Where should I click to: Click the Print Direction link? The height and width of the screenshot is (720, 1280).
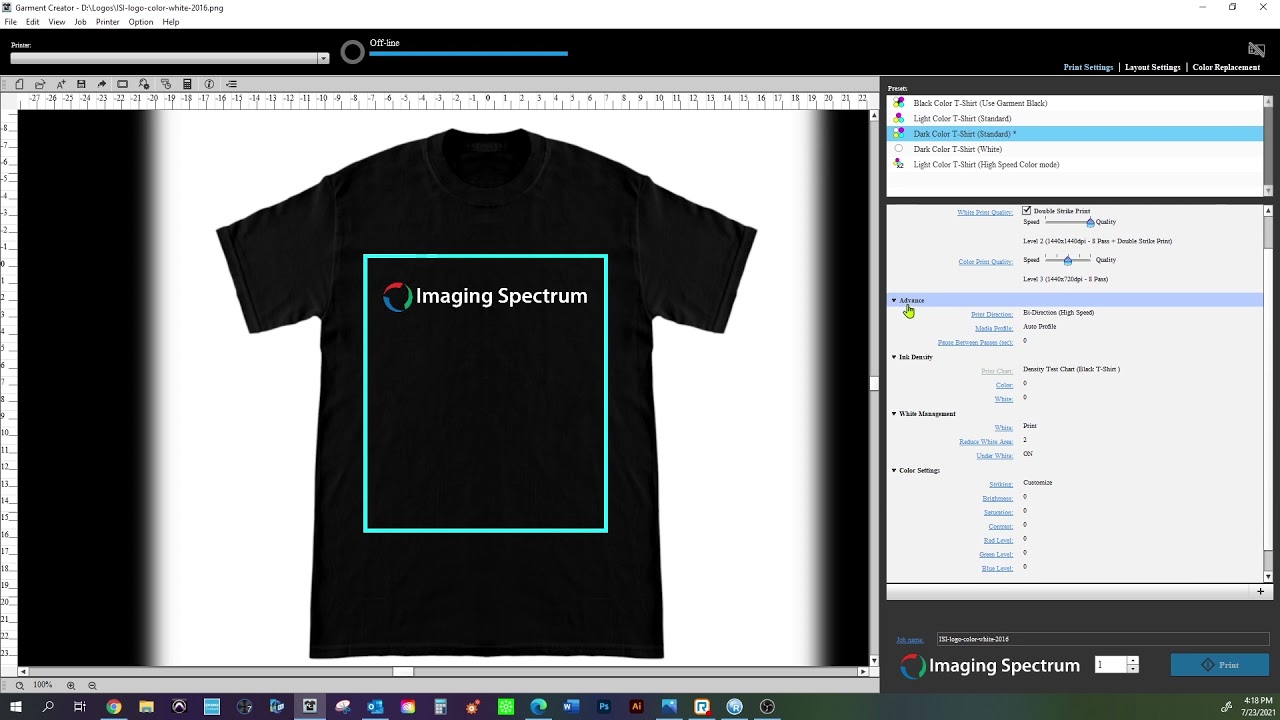point(991,314)
